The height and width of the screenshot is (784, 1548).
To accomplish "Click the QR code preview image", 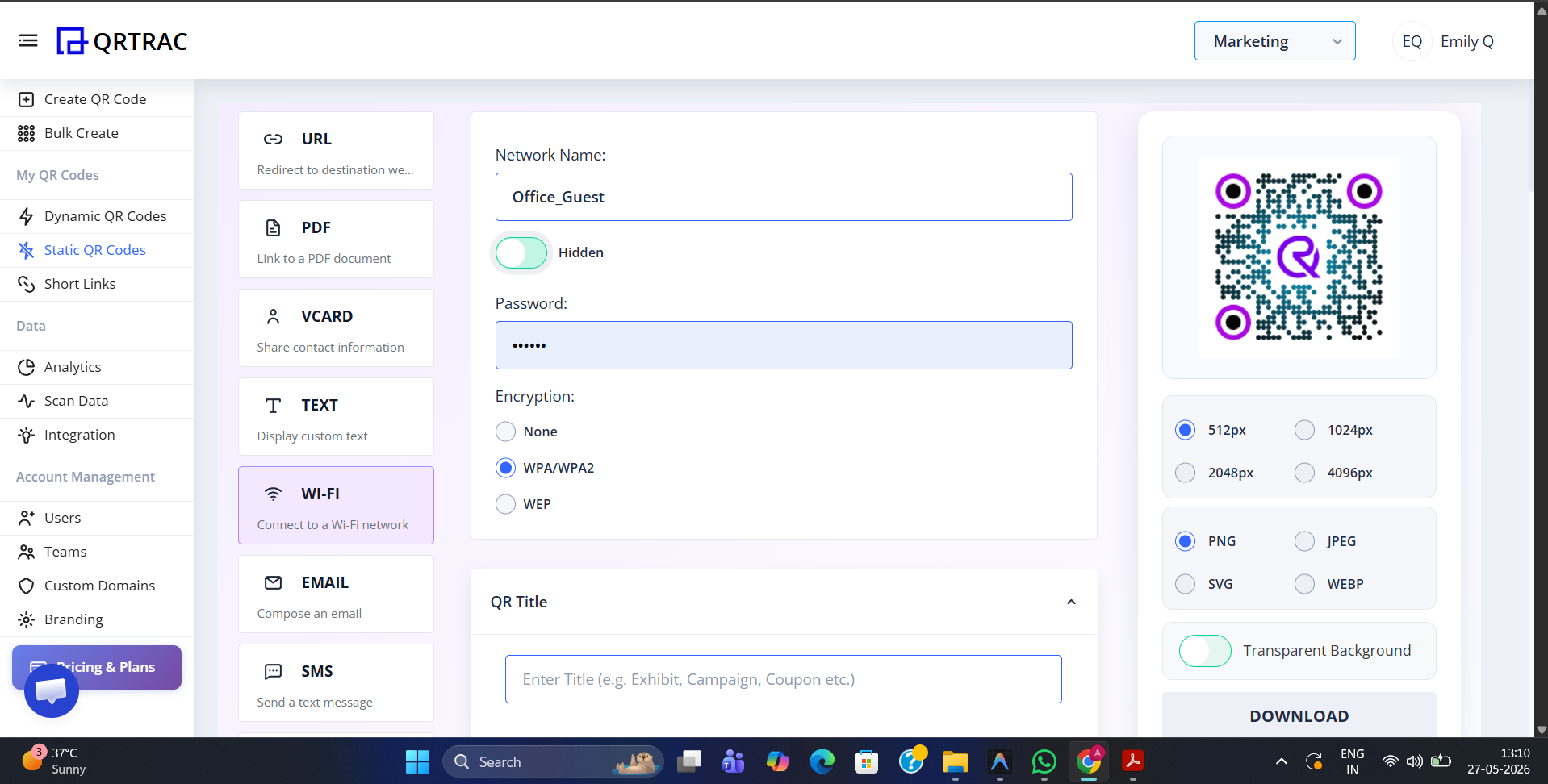I will [x=1299, y=257].
